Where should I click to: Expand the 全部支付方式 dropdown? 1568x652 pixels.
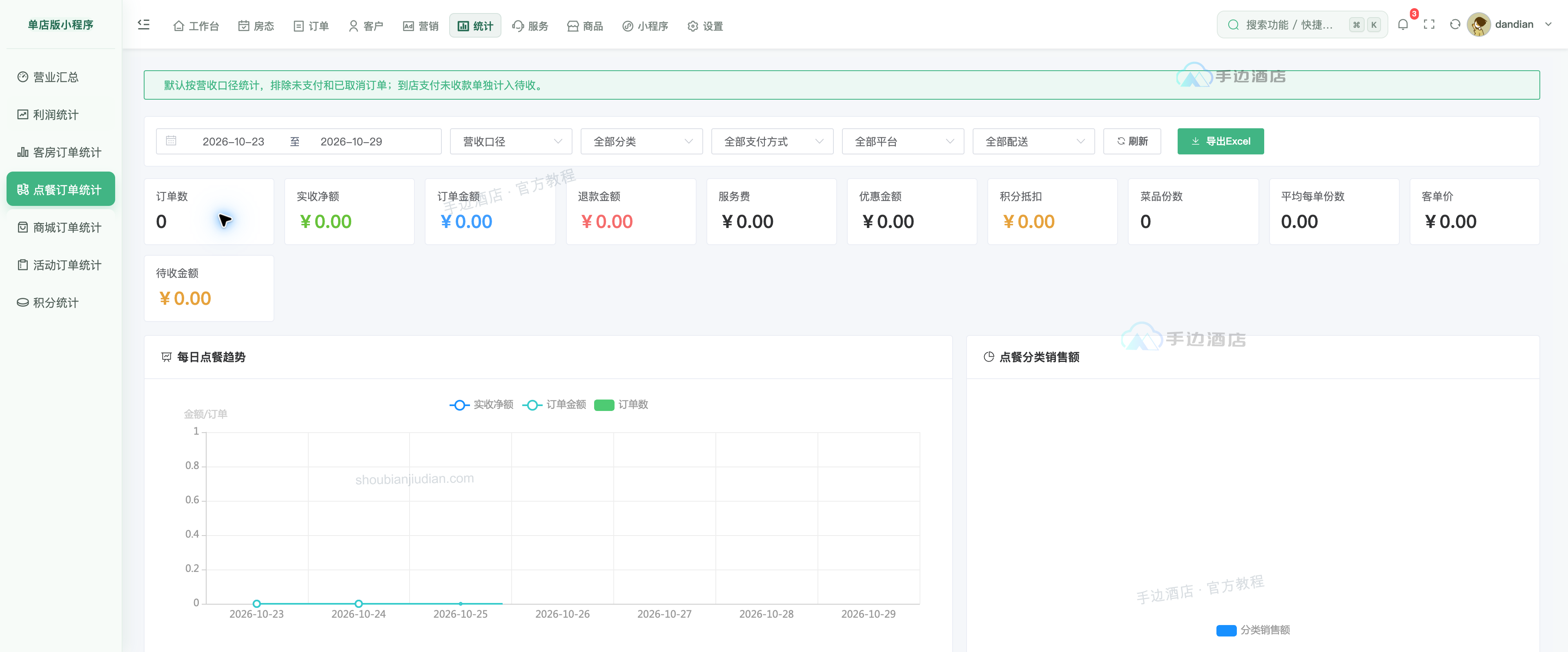(x=772, y=142)
